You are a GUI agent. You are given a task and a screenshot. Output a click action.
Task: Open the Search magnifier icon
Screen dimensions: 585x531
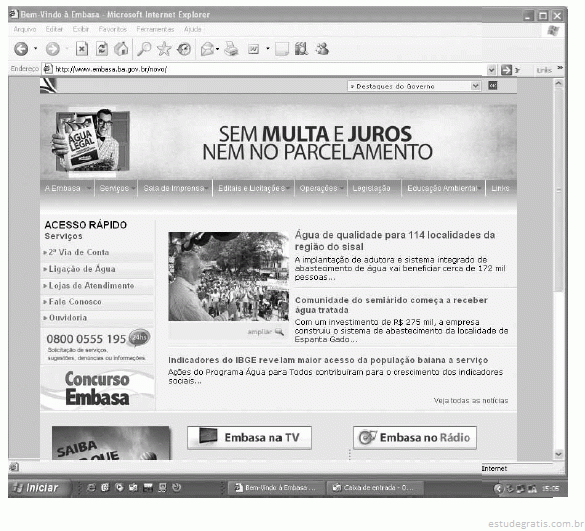point(144,49)
